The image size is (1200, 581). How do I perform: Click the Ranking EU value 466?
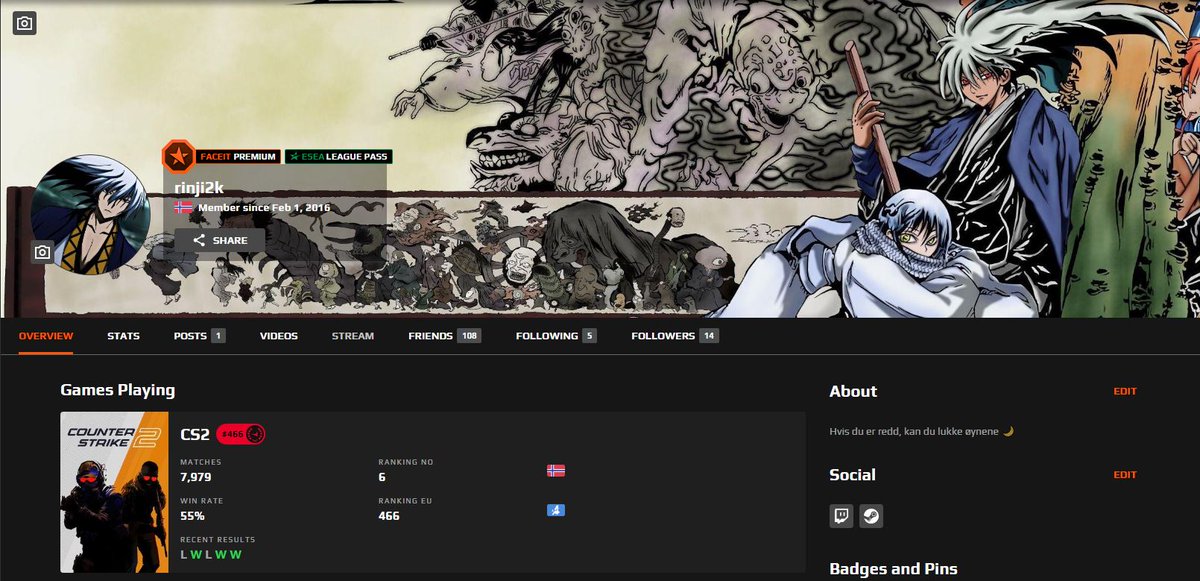(389, 516)
